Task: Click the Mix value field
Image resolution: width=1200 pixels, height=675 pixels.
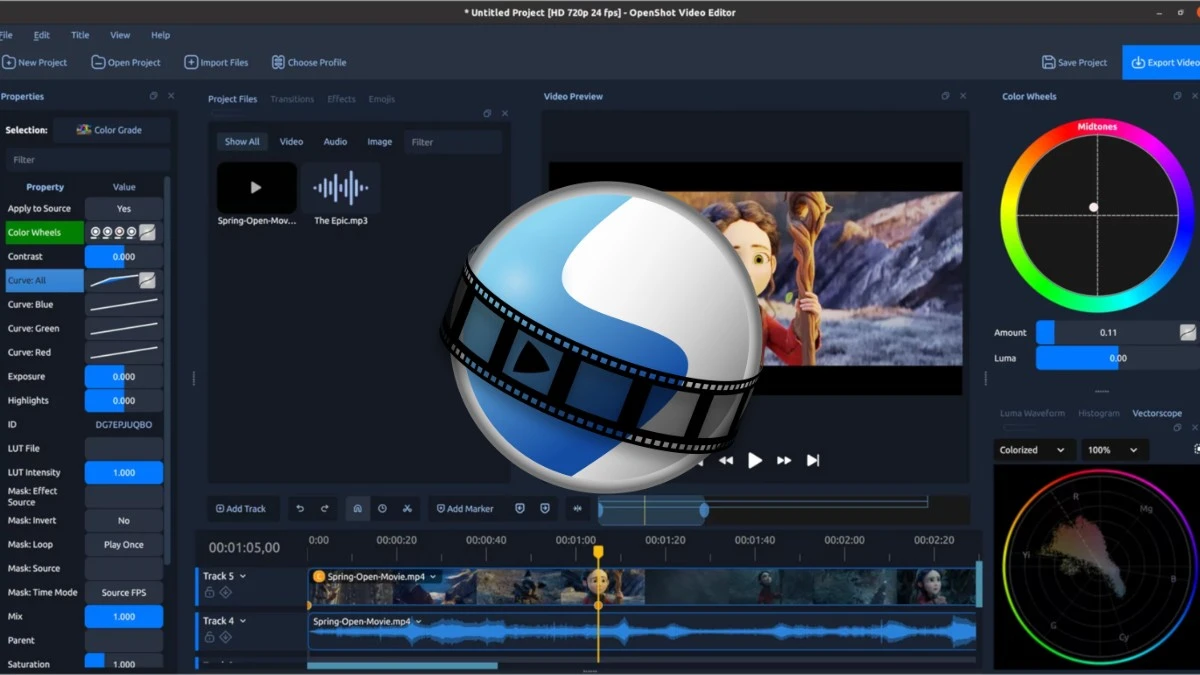Action: pyautogui.click(x=124, y=617)
